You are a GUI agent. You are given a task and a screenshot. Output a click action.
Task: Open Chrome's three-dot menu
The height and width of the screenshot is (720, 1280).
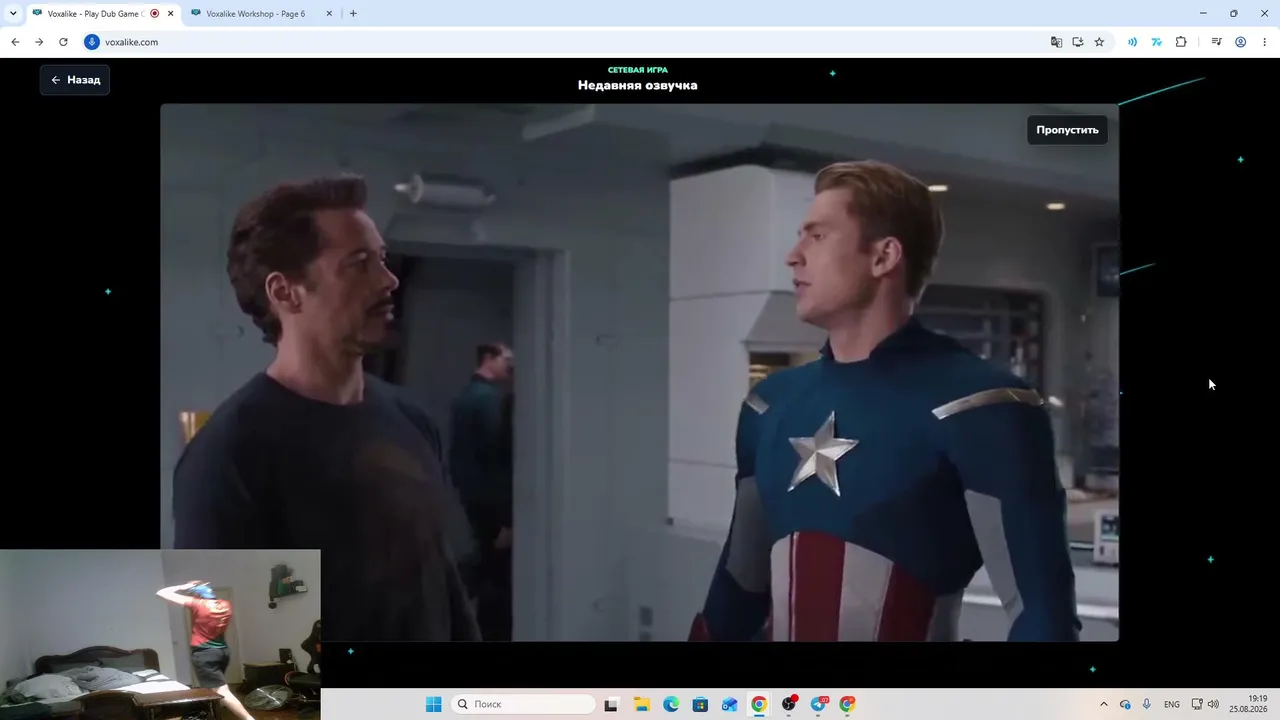1264,42
